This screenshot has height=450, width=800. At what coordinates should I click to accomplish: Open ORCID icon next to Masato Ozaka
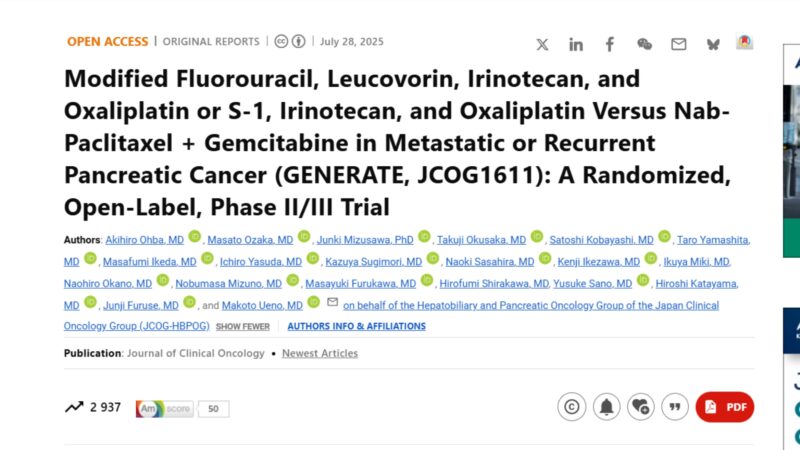point(304,236)
